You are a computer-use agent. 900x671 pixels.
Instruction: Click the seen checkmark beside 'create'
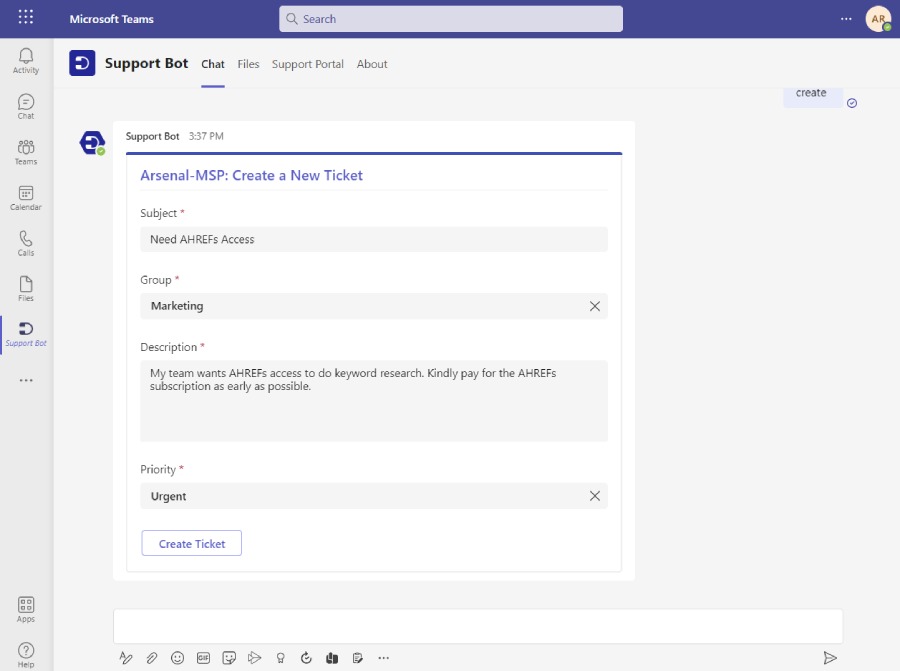(852, 103)
